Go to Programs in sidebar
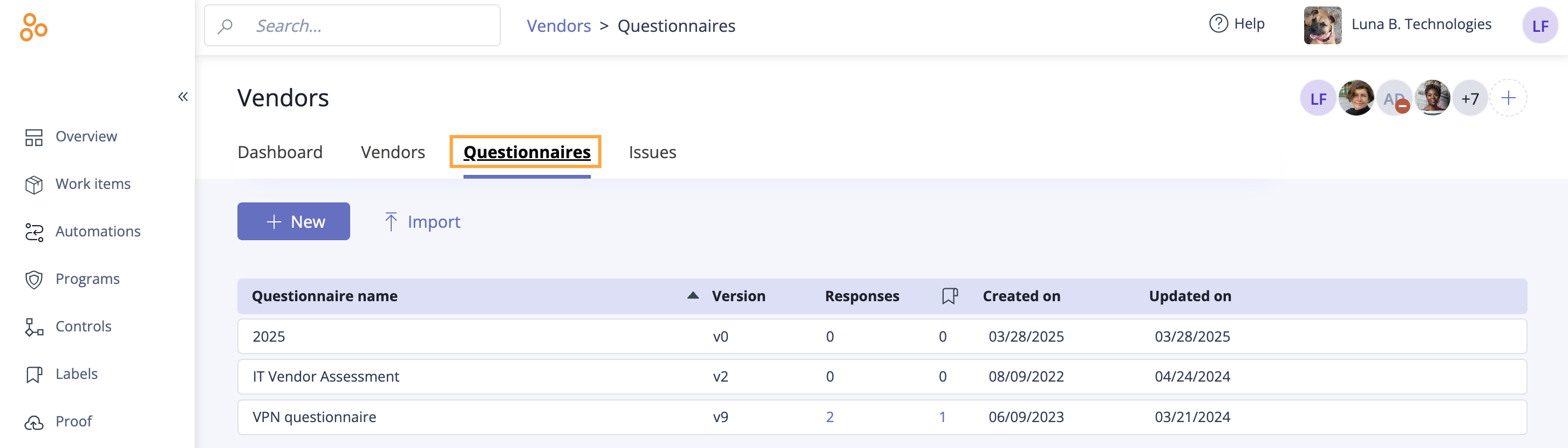The width and height of the screenshot is (1568, 448). [x=87, y=279]
